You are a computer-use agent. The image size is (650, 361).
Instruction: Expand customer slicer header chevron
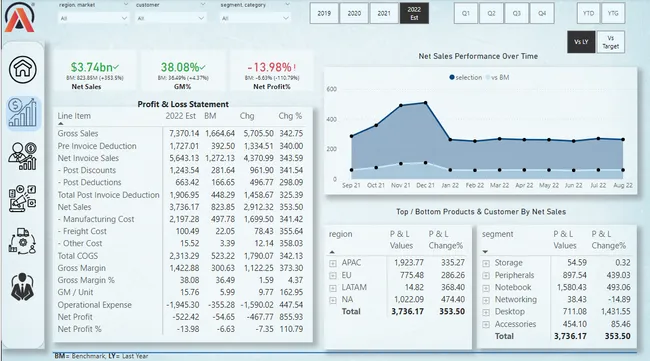pos(203,5)
